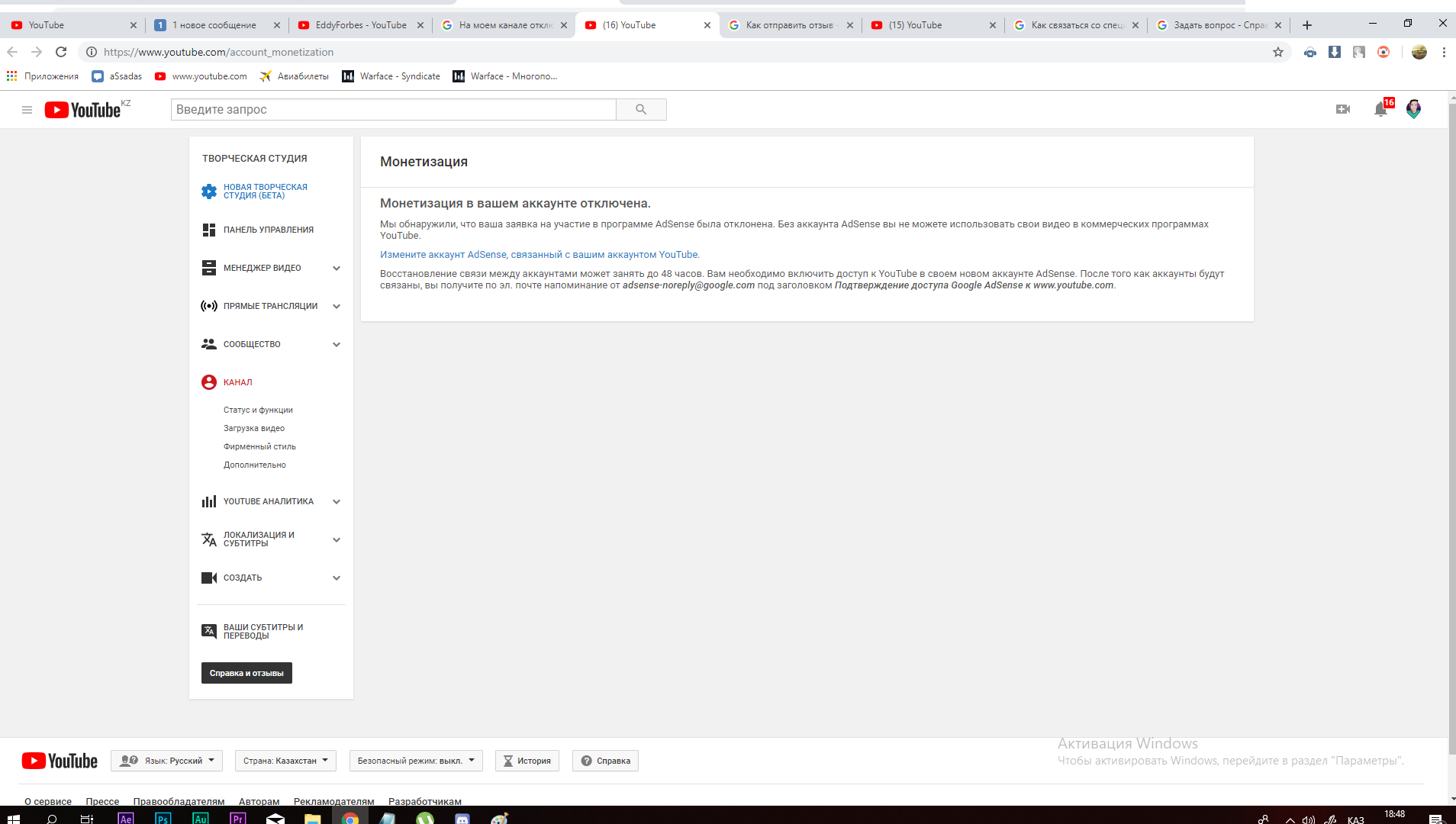This screenshot has width=1456, height=824.
Task: Click the YouTube Analytics bar chart icon
Action: pyautogui.click(x=209, y=501)
